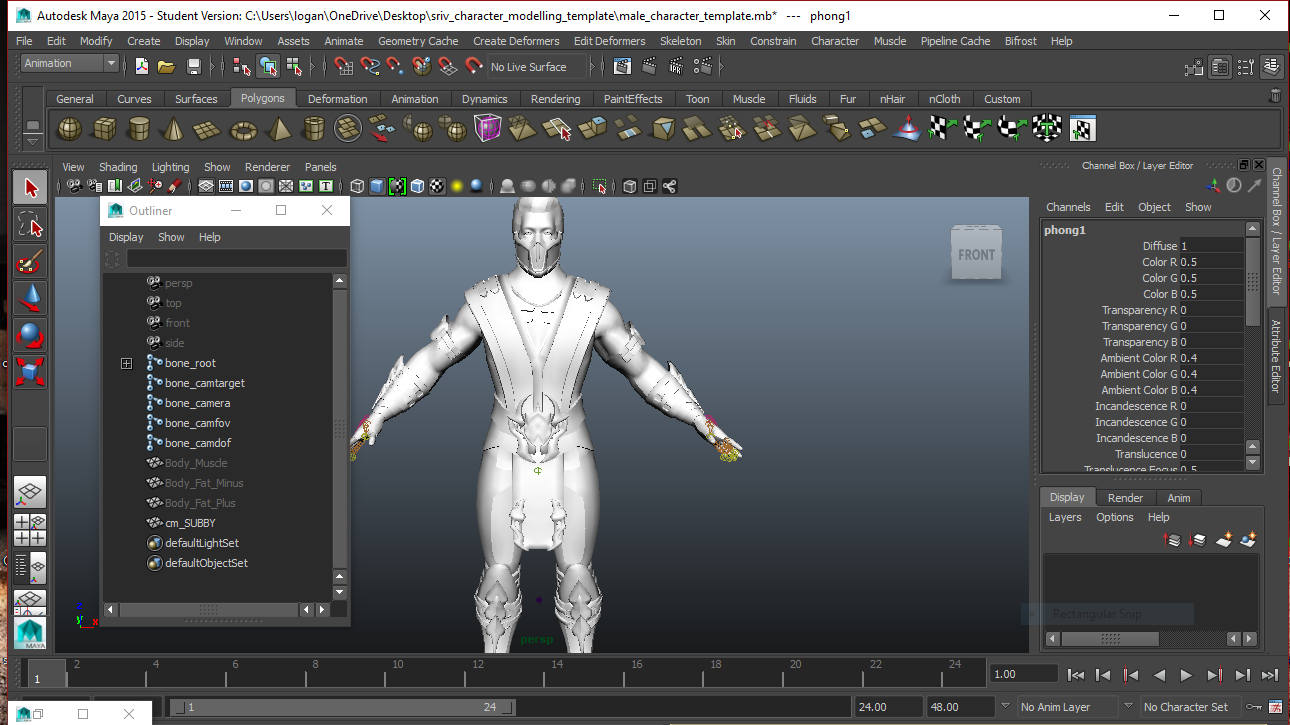Create a polygon Pyramid from shelf
Viewport: 1290px width, 725px height.
tap(278, 128)
